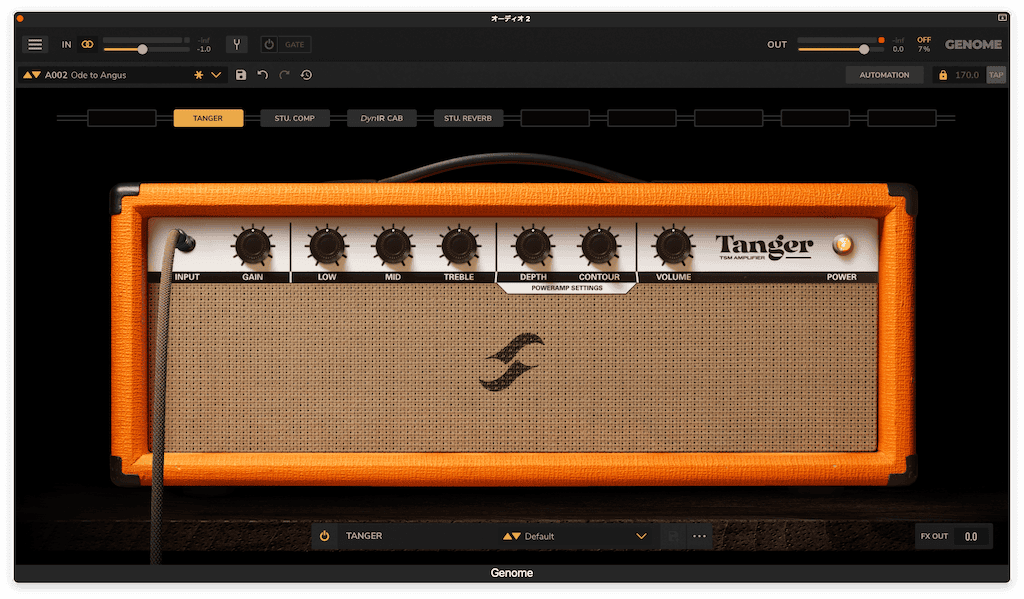Select the DynIR CAB slot

(381, 118)
